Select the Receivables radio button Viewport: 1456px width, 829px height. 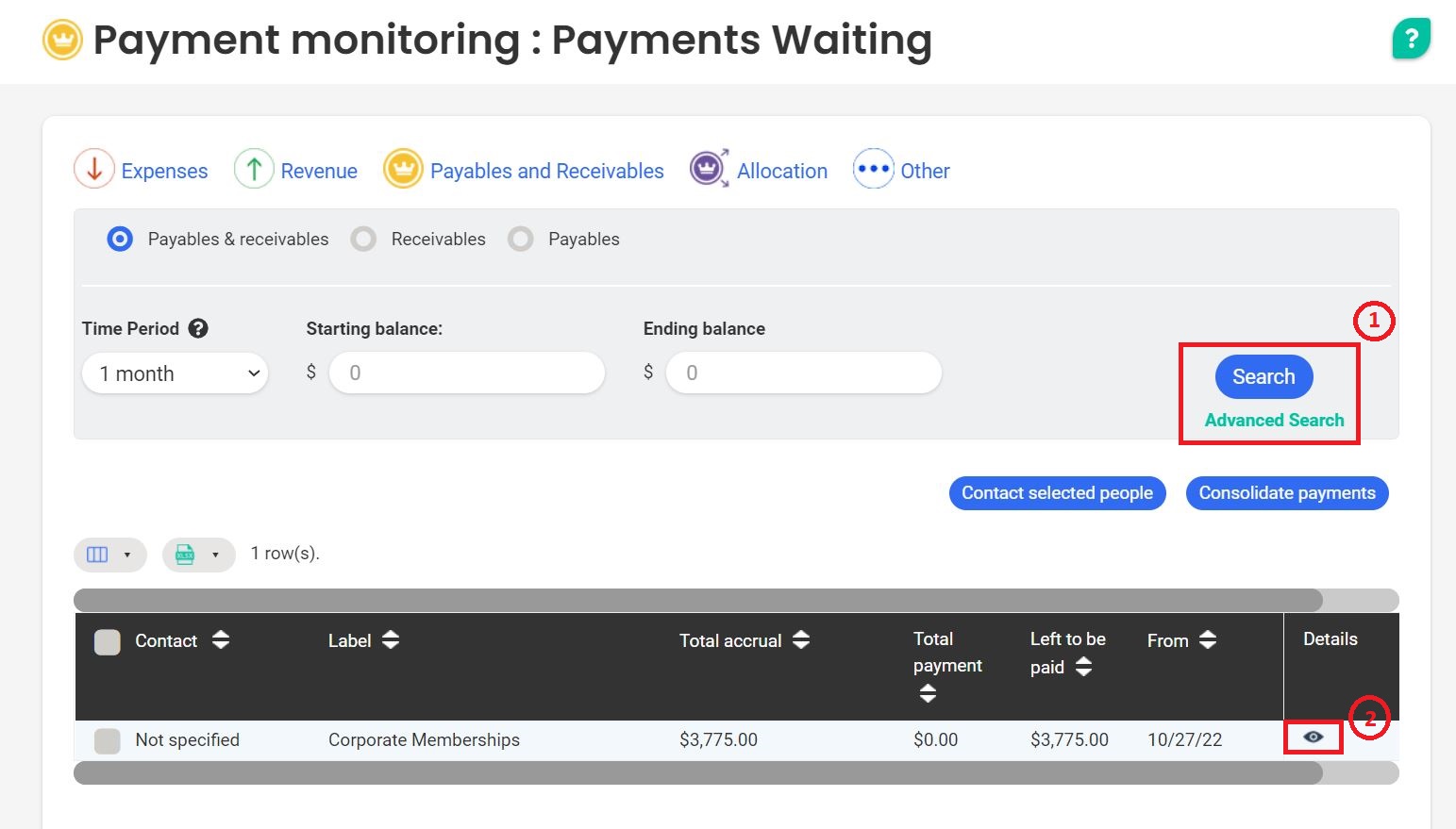click(x=363, y=240)
